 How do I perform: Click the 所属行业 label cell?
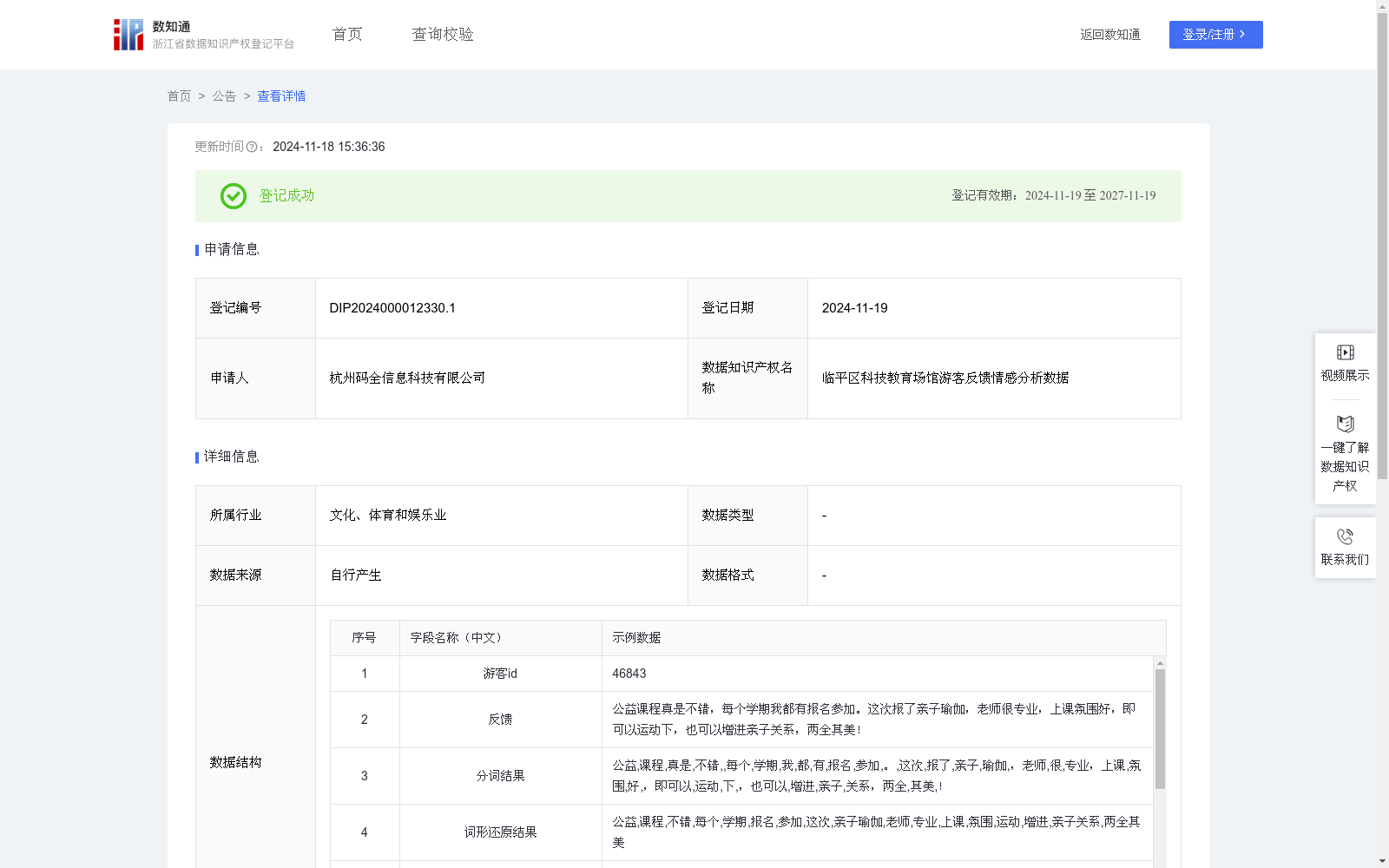click(x=255, y=516)
